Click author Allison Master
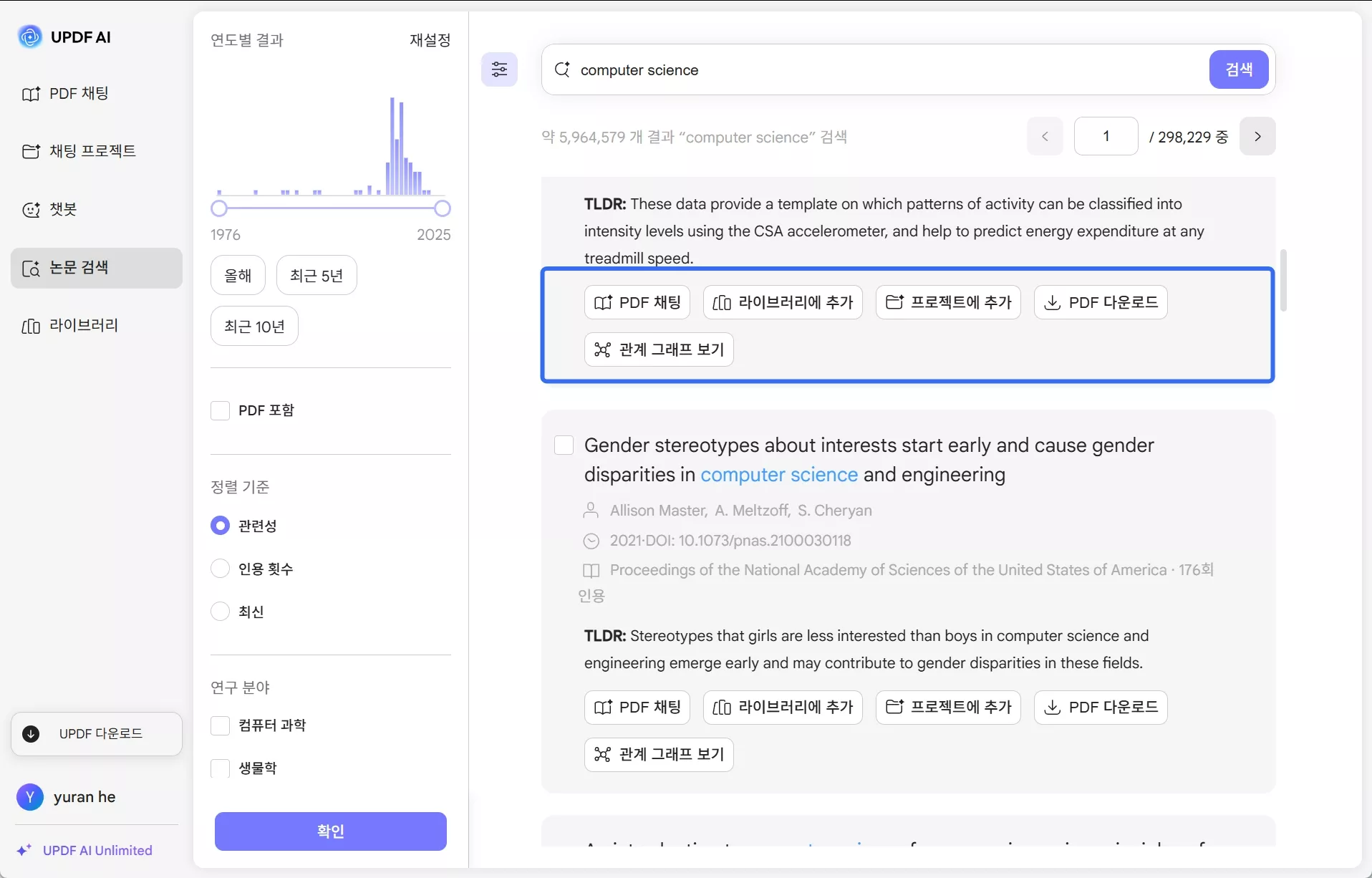Viewport: 1372px width, 878px height. point(658,511)
